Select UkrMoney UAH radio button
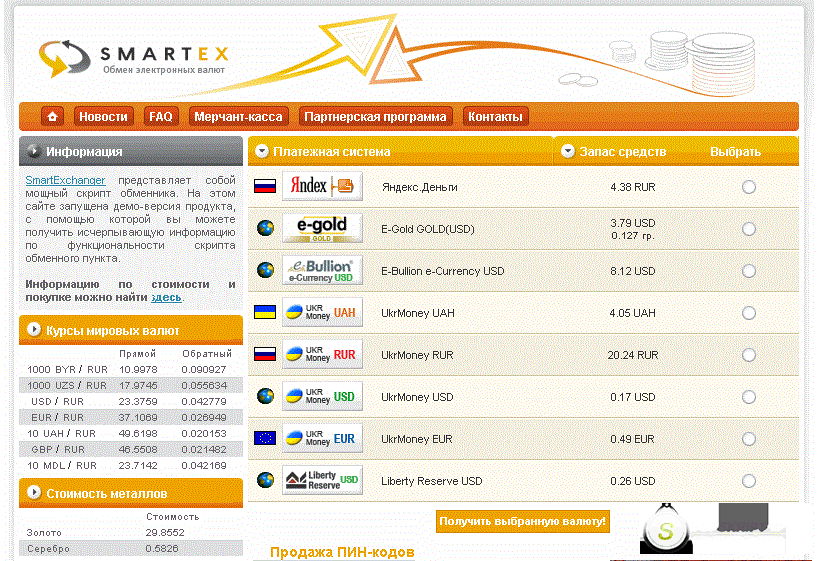The width and height of the screenshot is (819, 561). [x=748, y=313]
